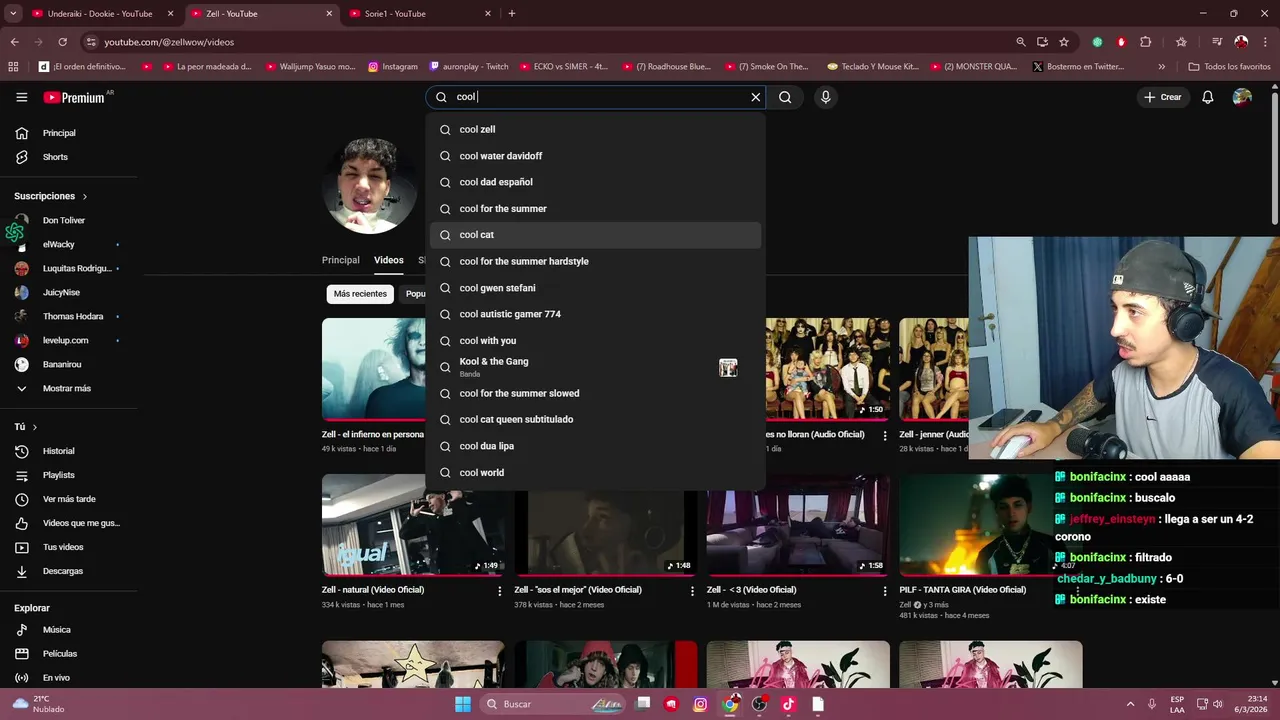Select 'Más recientes' filter chip
The image size is (1280, 720).
[360, 294]
